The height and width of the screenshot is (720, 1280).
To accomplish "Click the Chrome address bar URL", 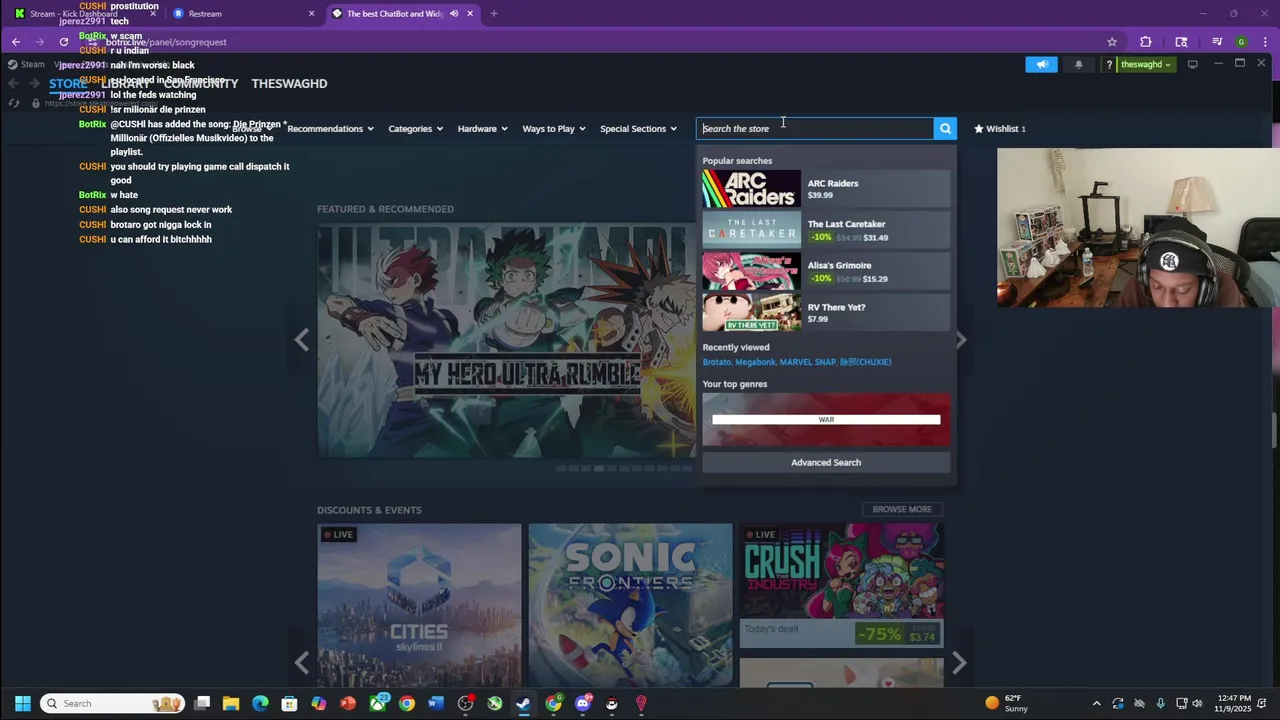I will tap(167, 42).
